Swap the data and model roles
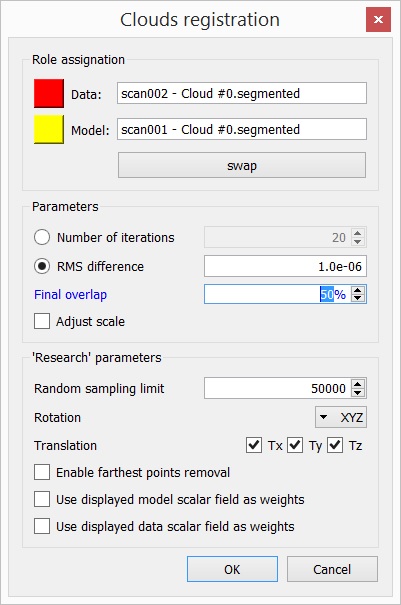This screenshot has width=401, height=605. [x=242, y=165]
